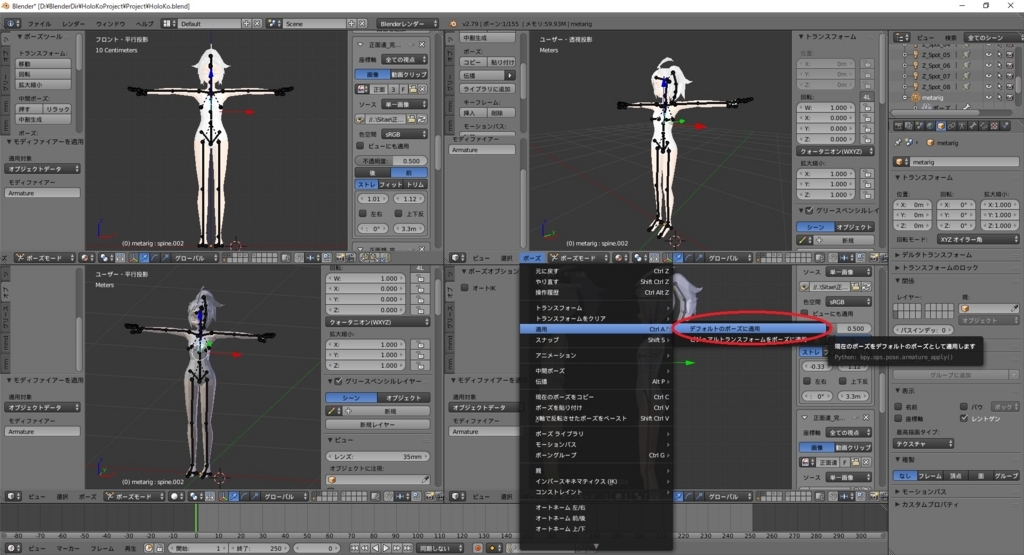This screenshot has height=555, width=1024.
Task: Disable the レントゲン (X-ray) checkbox
Action: [964, 419]
